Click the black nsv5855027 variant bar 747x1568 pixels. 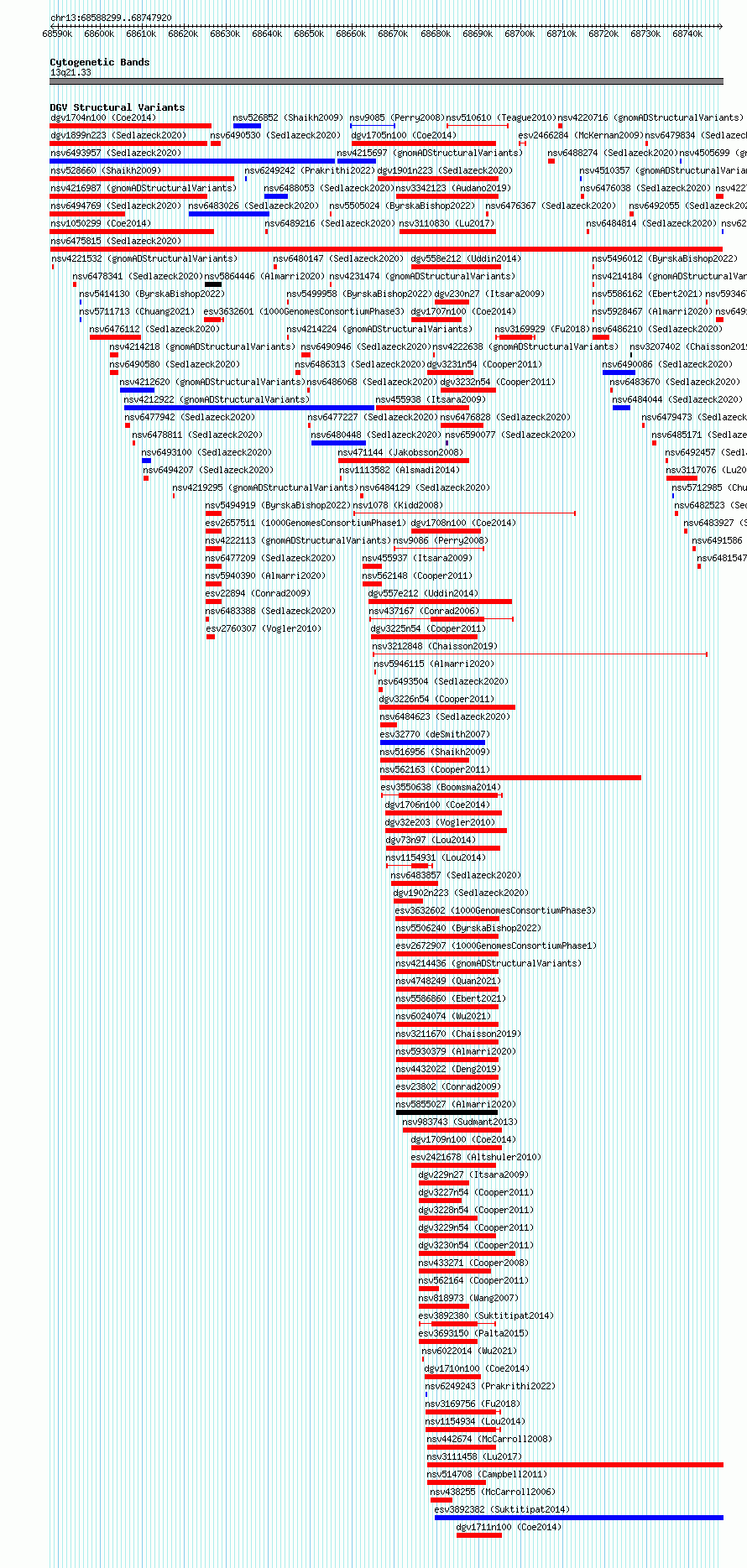[x=447, y=1112]
